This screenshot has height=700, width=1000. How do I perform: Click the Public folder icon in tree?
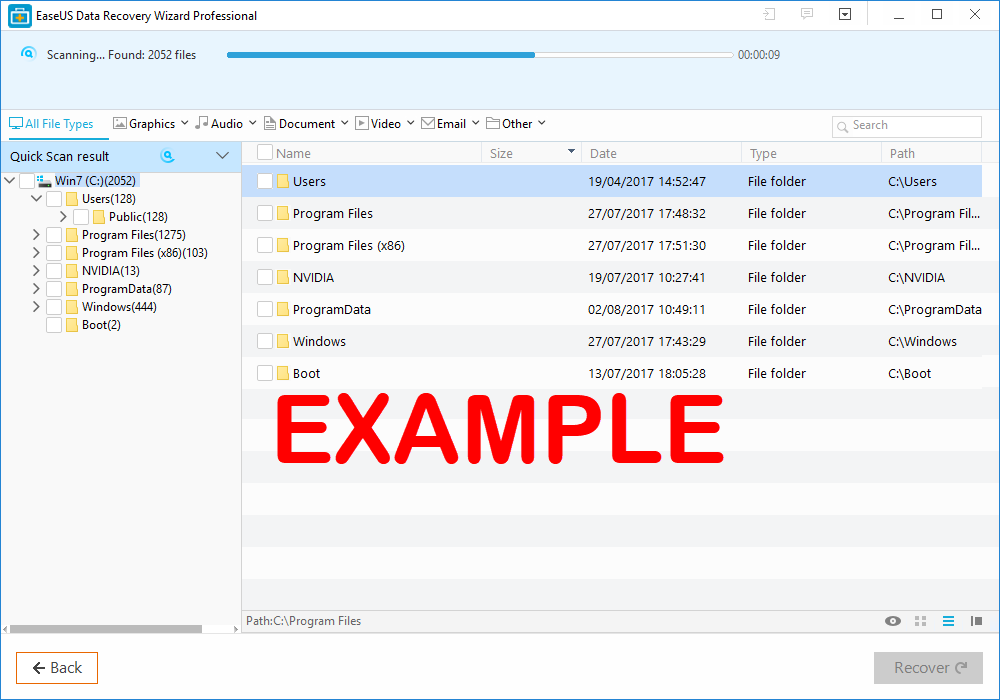(x=99, y=217)
